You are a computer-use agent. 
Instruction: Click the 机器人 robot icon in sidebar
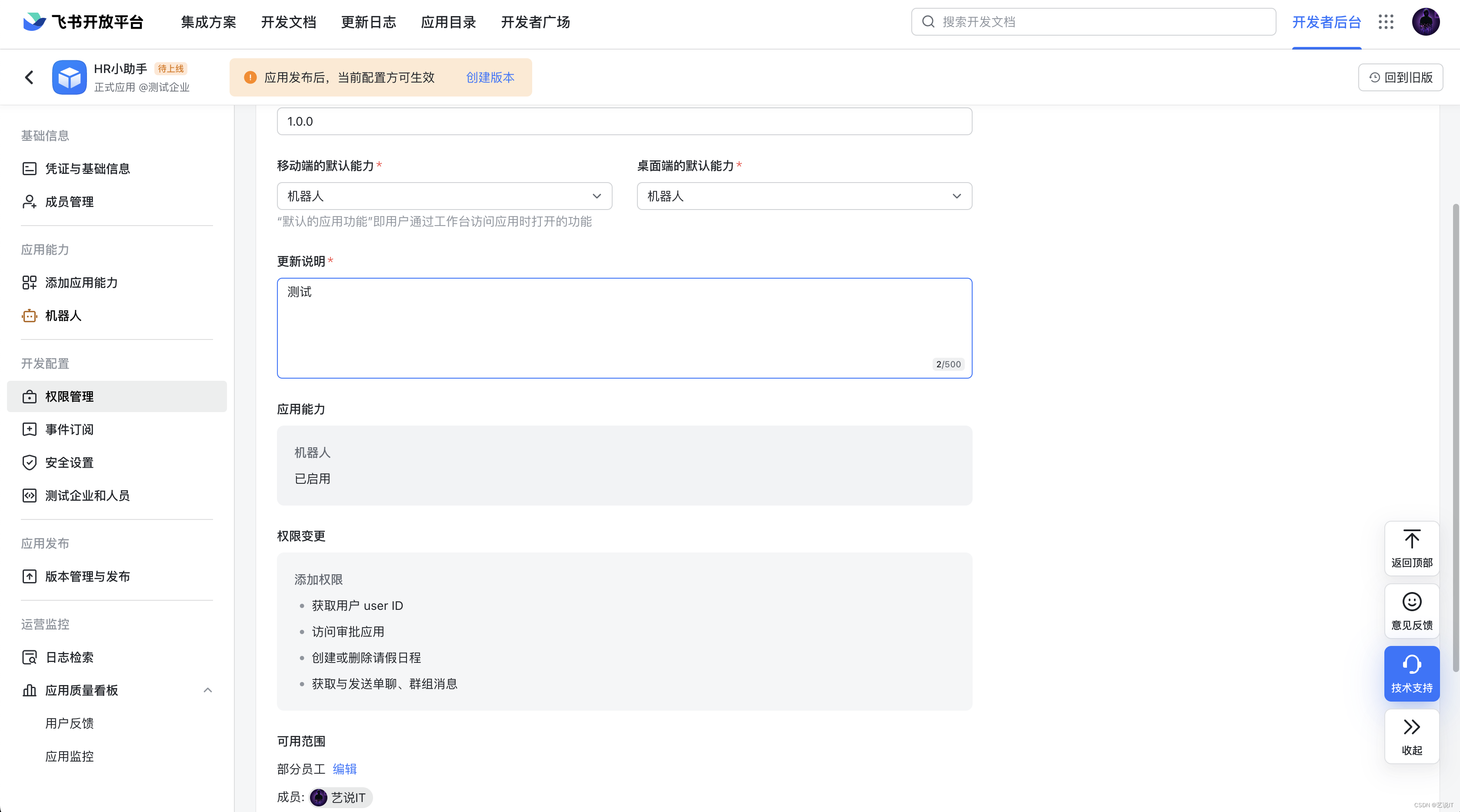pos(30,316)
